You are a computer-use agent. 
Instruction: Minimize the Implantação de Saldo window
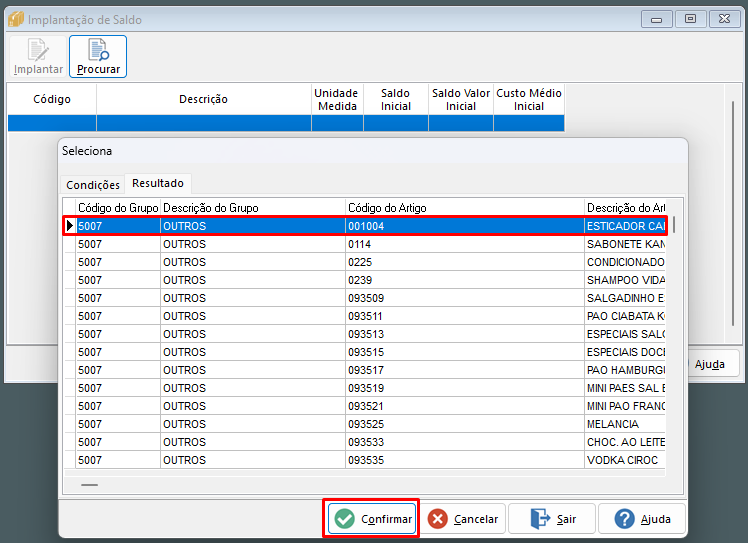point(657,20)
